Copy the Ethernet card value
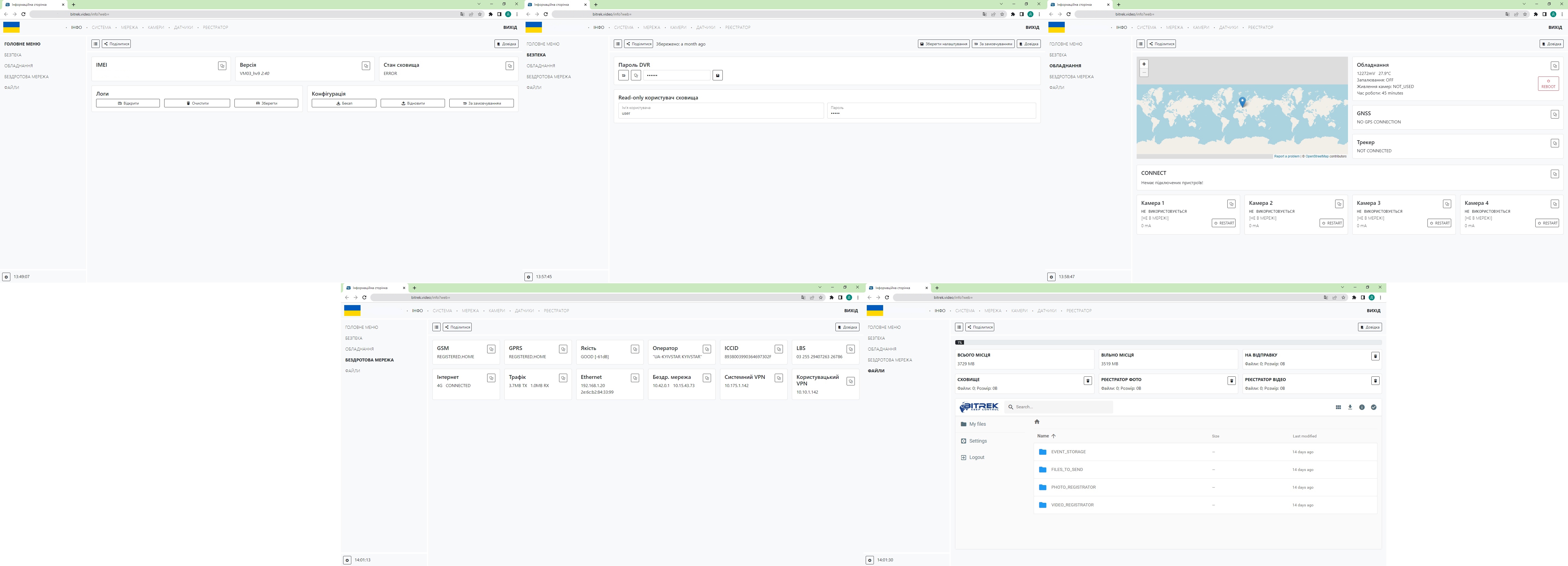 (x=635, y=378)
